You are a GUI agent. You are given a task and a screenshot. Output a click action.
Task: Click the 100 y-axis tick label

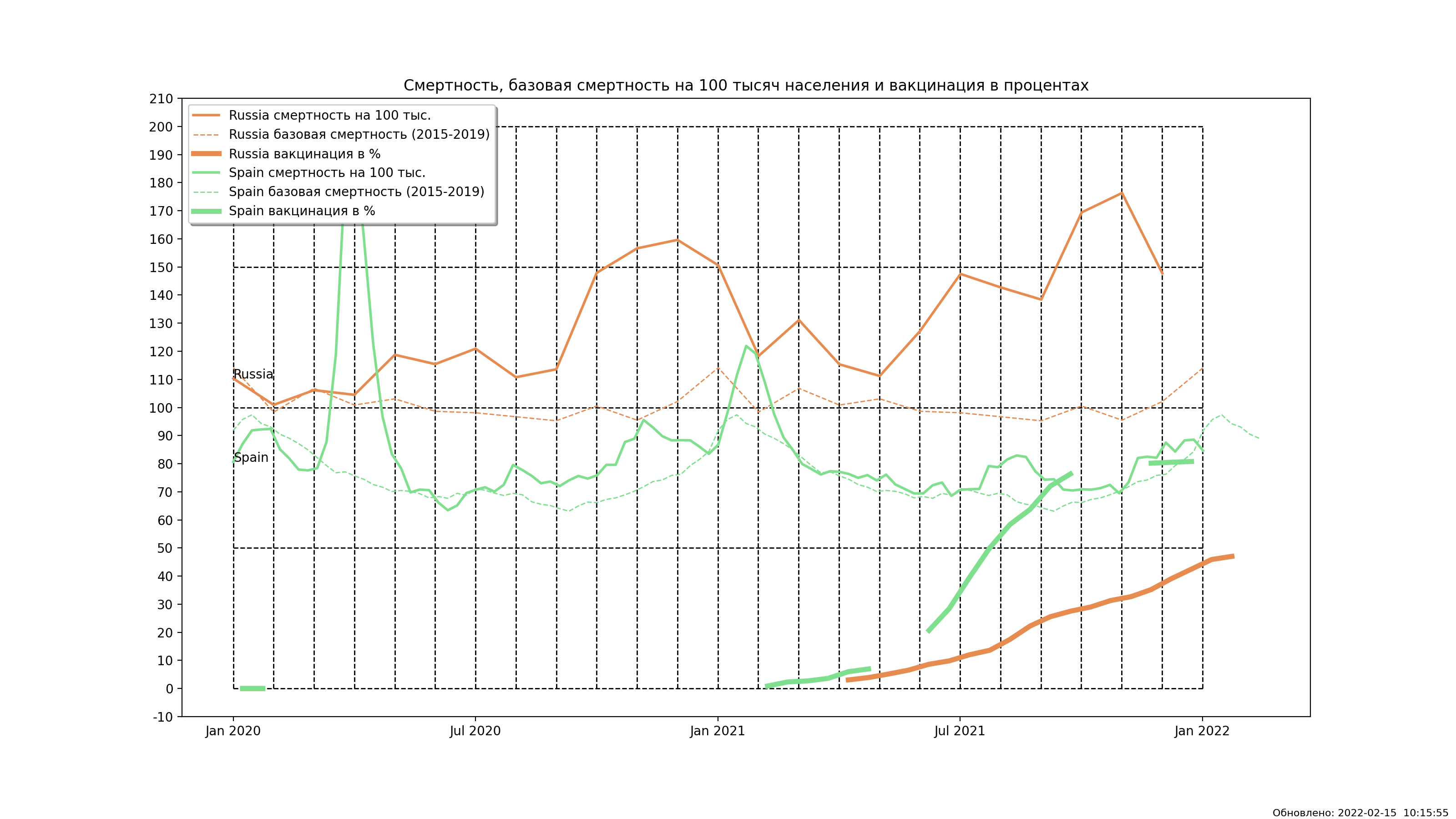(x=161, y=408)
